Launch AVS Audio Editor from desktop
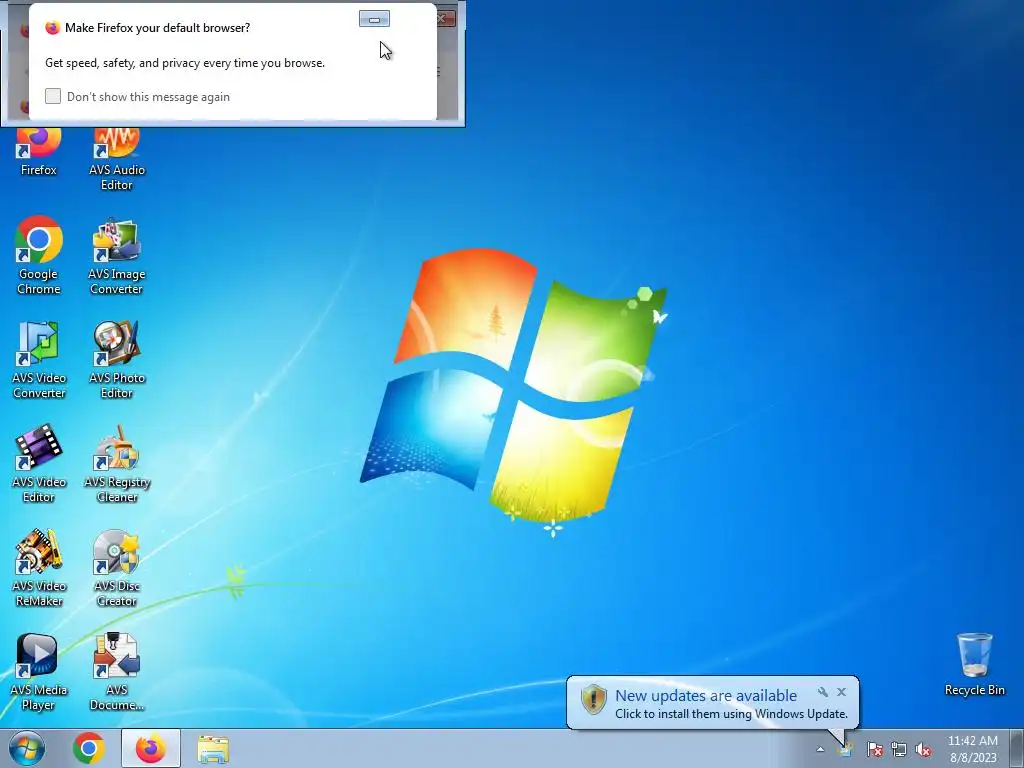 click(x=116, y=159)
